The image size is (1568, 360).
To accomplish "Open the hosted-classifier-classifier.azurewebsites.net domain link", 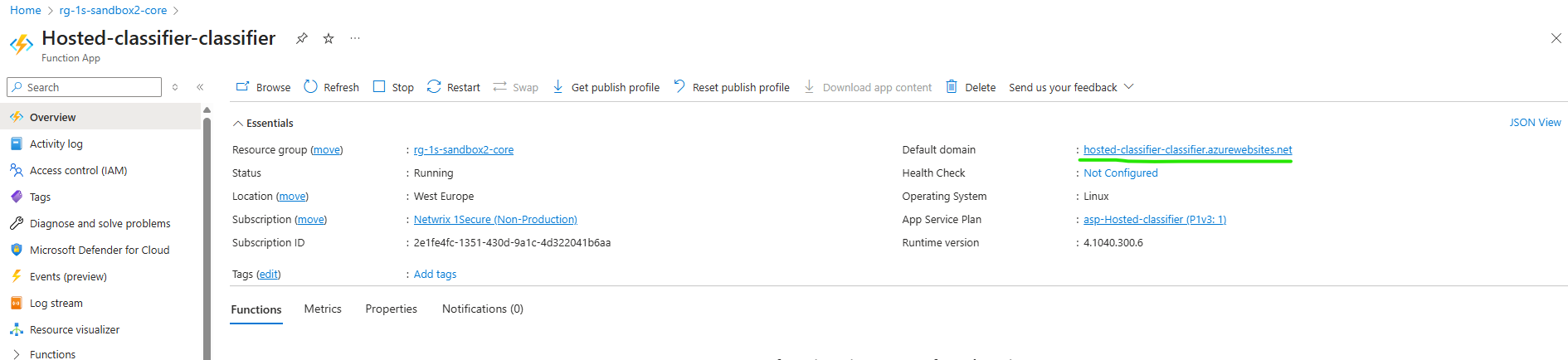I will [x=1187, y=150].
